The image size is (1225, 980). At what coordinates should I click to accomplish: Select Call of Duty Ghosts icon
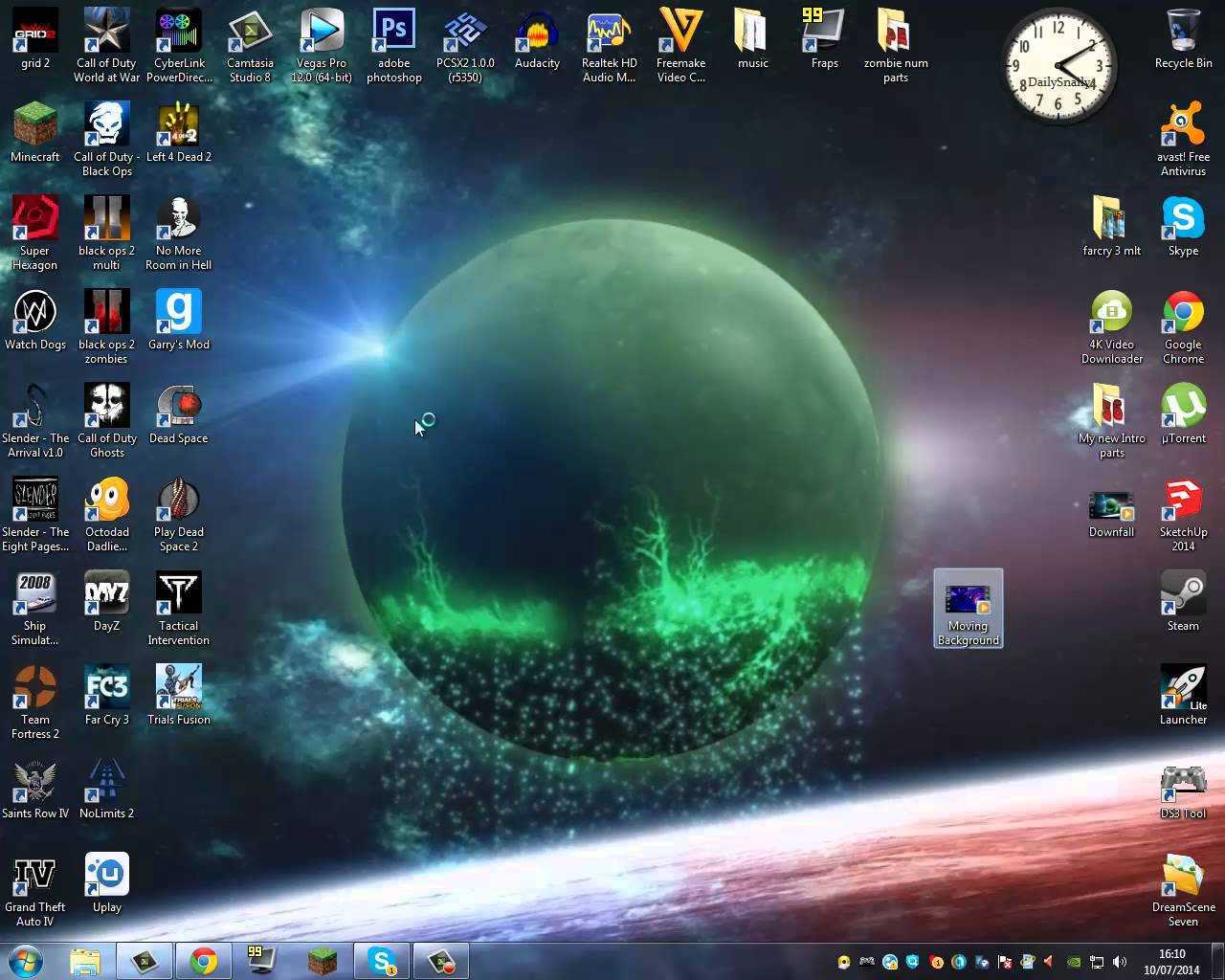(106, 421)
